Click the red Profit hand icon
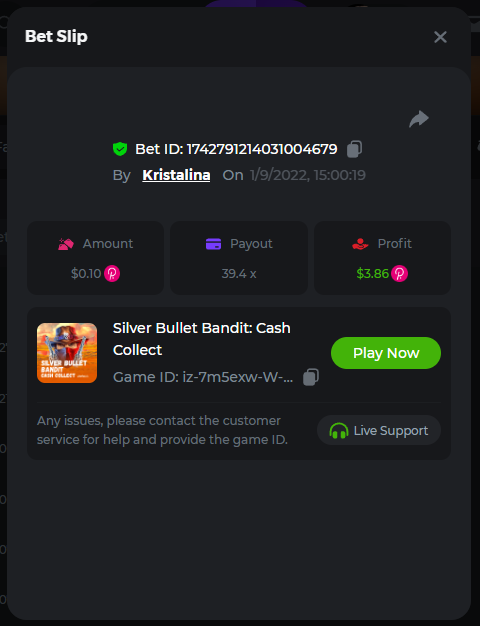This screenshot has width=480, height=626. click(360, 244)
